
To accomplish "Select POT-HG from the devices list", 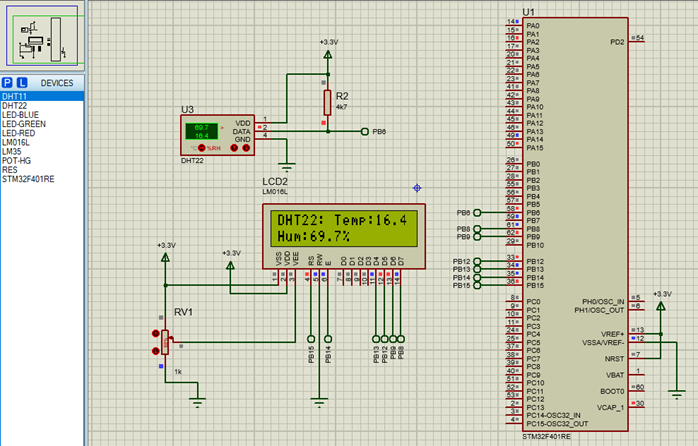I will (17, 160).
